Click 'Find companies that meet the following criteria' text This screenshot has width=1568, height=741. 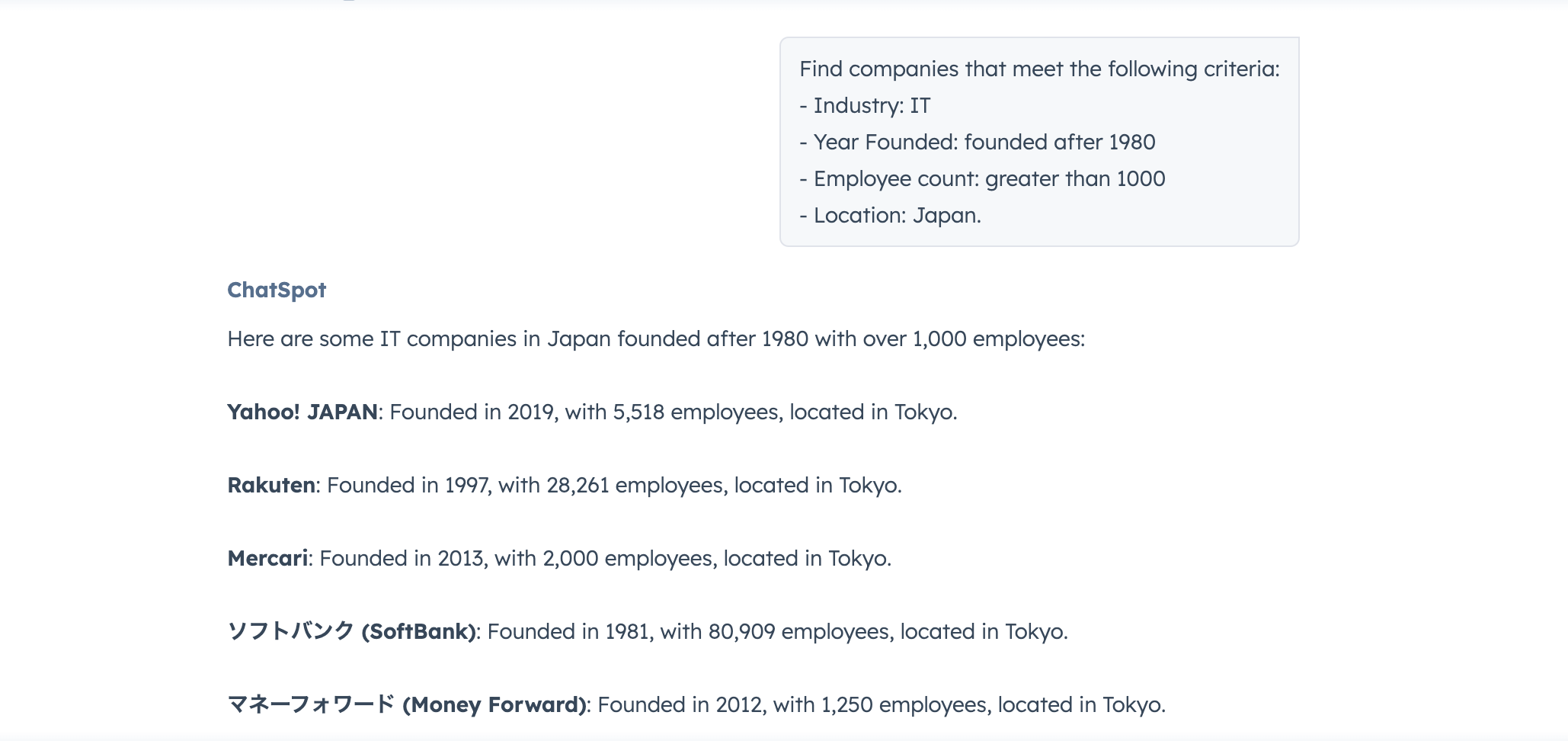click(1039, 69)
